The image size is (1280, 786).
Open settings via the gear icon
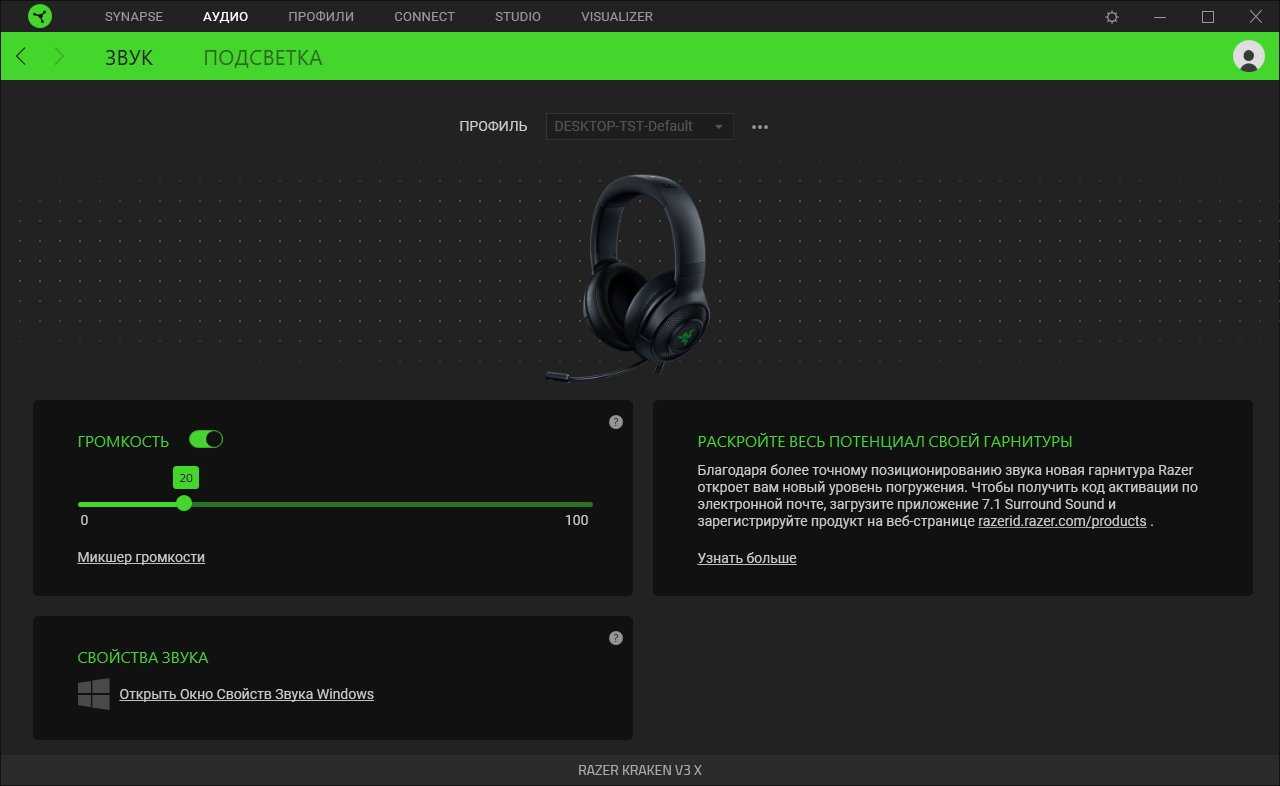click(x=1112, y=17)
